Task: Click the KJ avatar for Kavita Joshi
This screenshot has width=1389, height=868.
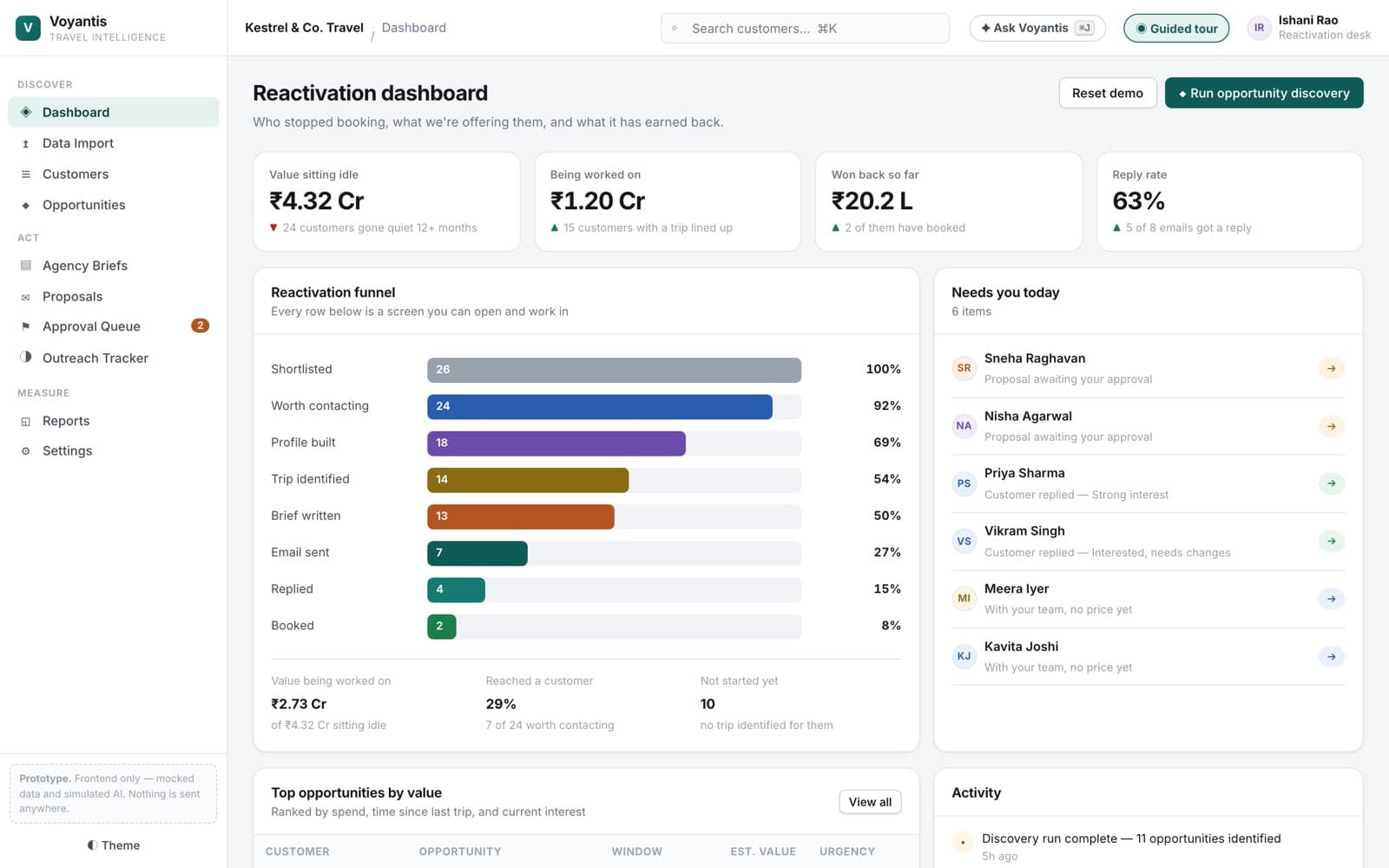Action: coord(964,656)
